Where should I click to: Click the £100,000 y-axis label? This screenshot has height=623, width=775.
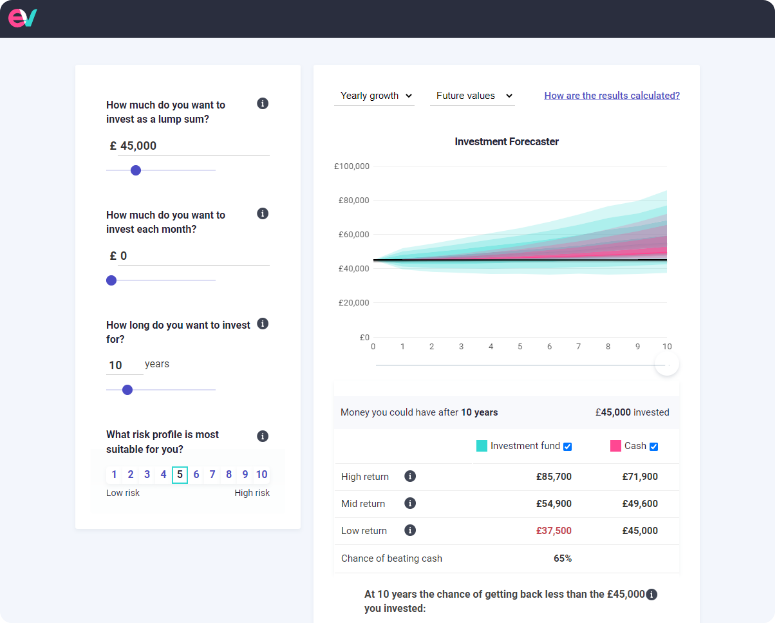tap(351, 166)
